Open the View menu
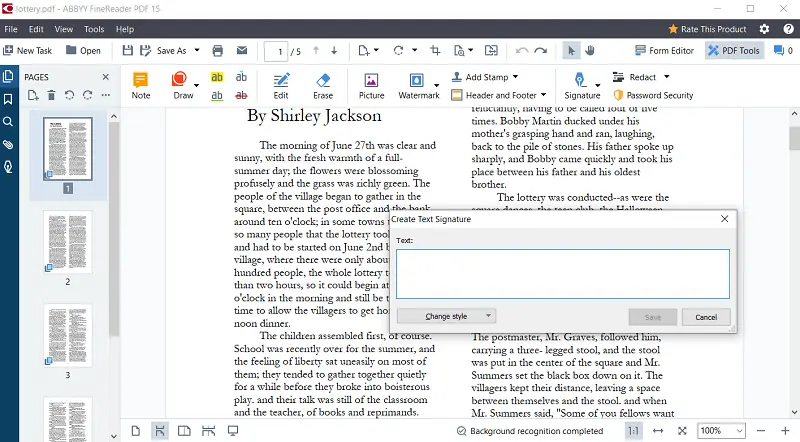Screen dimensions: 800x442 pos(64,29)
